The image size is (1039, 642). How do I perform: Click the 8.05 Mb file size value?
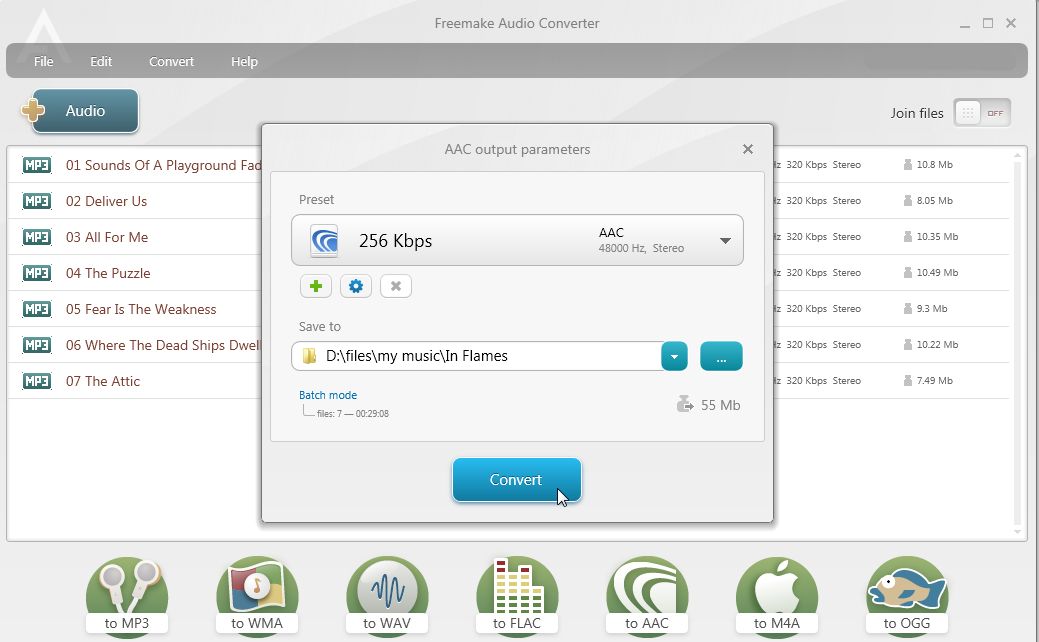934,201
